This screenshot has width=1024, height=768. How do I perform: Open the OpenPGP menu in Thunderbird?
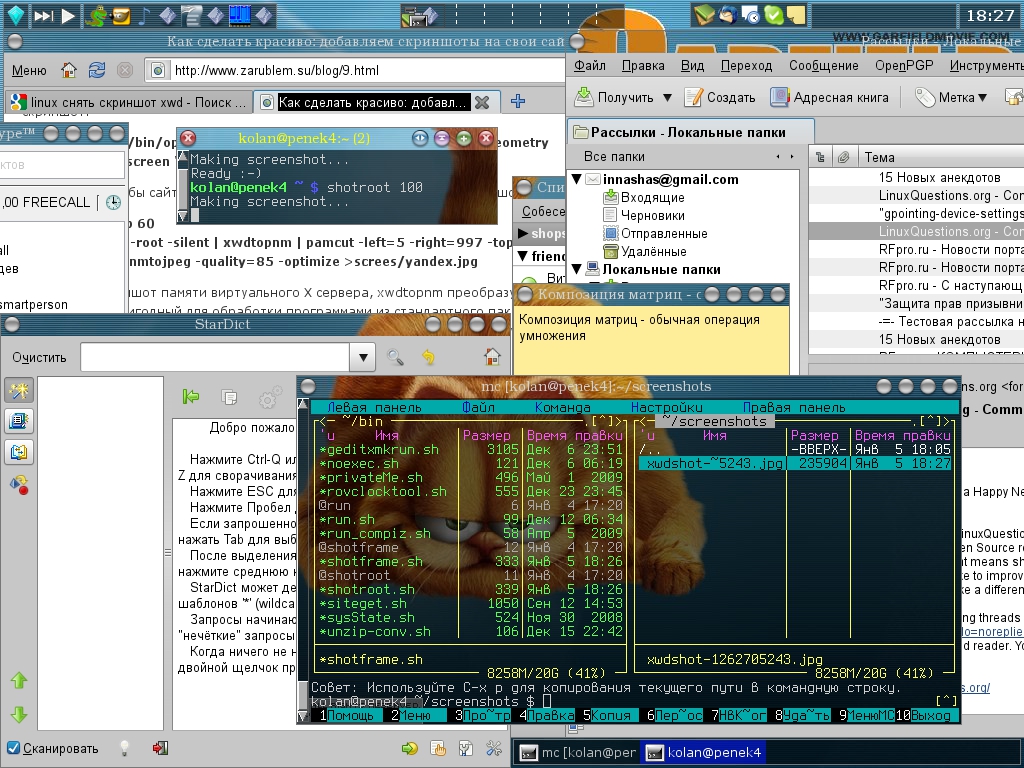click(x=904, y=65)
